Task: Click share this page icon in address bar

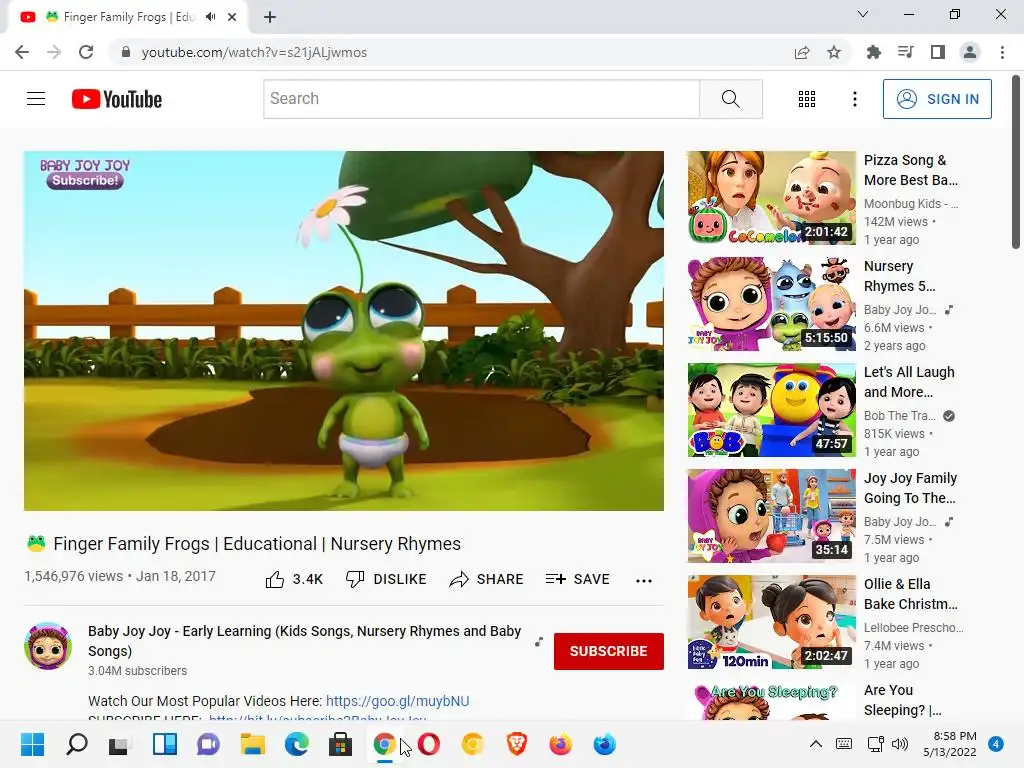Action: coord(802,52)
